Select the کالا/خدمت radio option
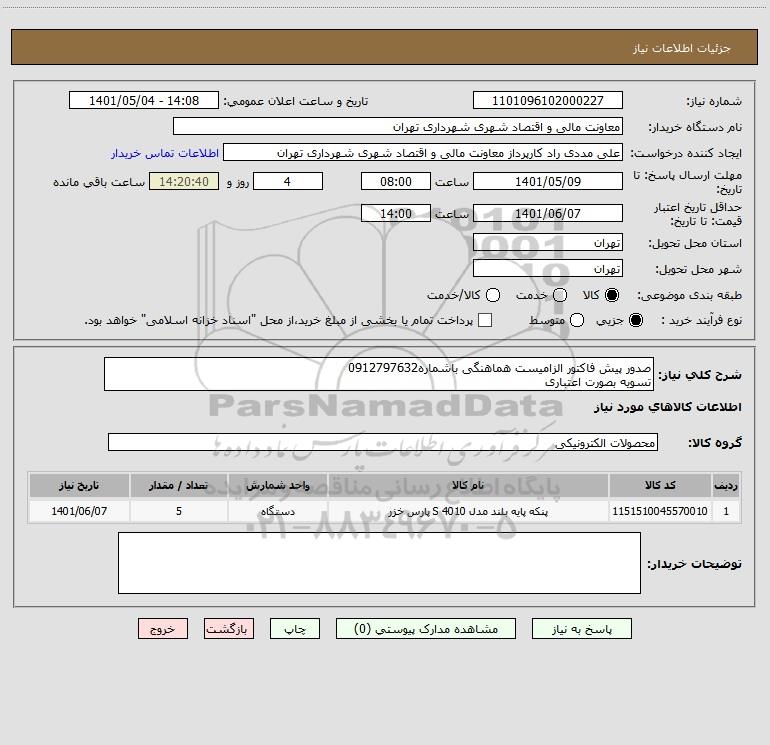This screenshot has width=770, height=745. [493, 295]
